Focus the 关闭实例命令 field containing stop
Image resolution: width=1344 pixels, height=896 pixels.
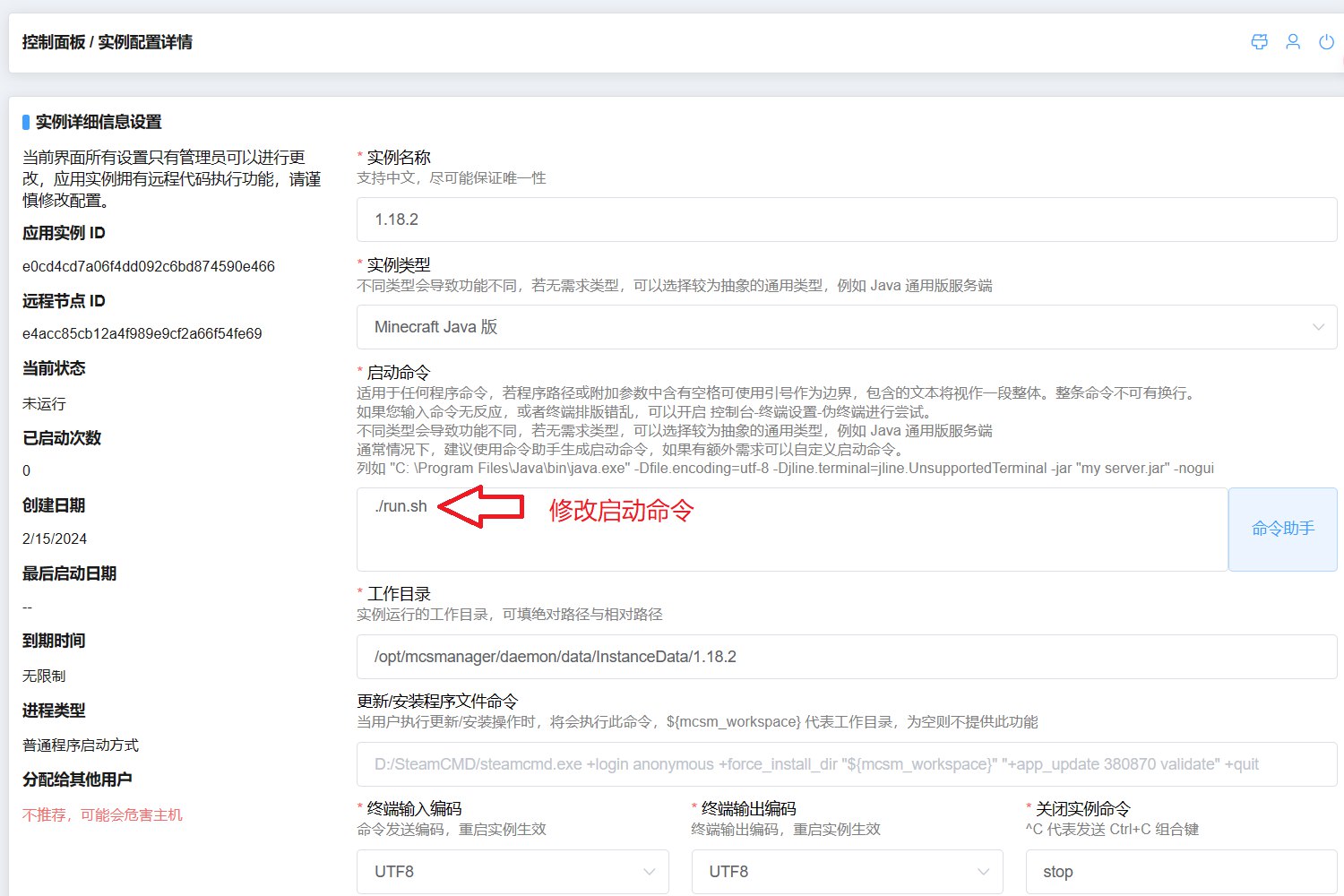1180,872
